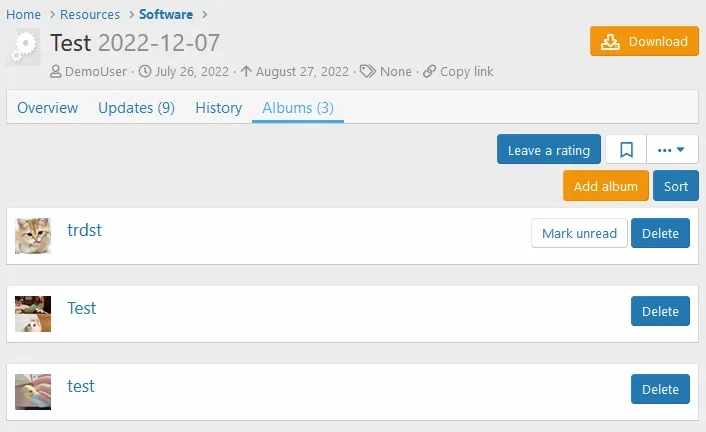Viewport: 706px width, 432px height.
Task: Open the History tab
Action: (x=218, y=108)
